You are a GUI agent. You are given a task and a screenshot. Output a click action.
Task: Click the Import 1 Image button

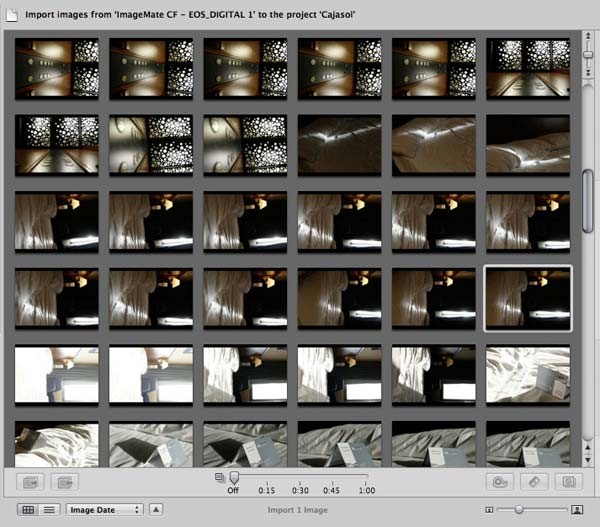tap(297, 510)
